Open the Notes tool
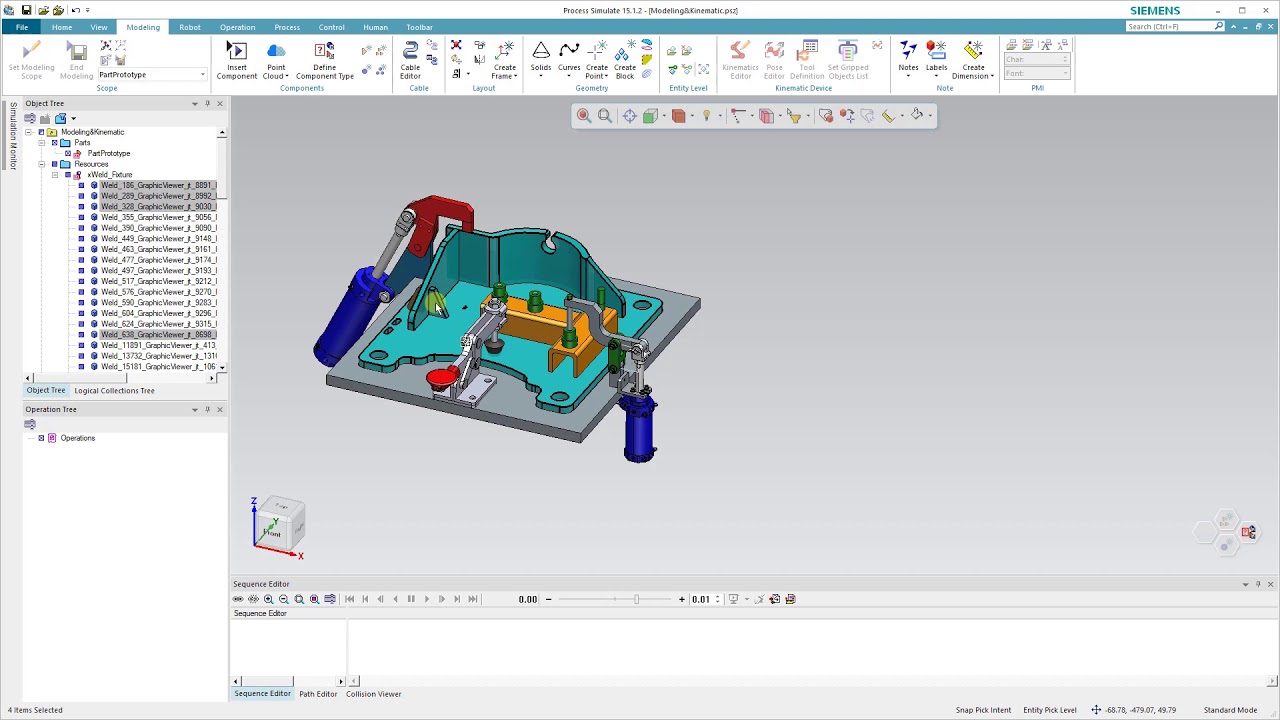Image resolution: width=1280 pixels, height=720 pixels. coord(908,60)
